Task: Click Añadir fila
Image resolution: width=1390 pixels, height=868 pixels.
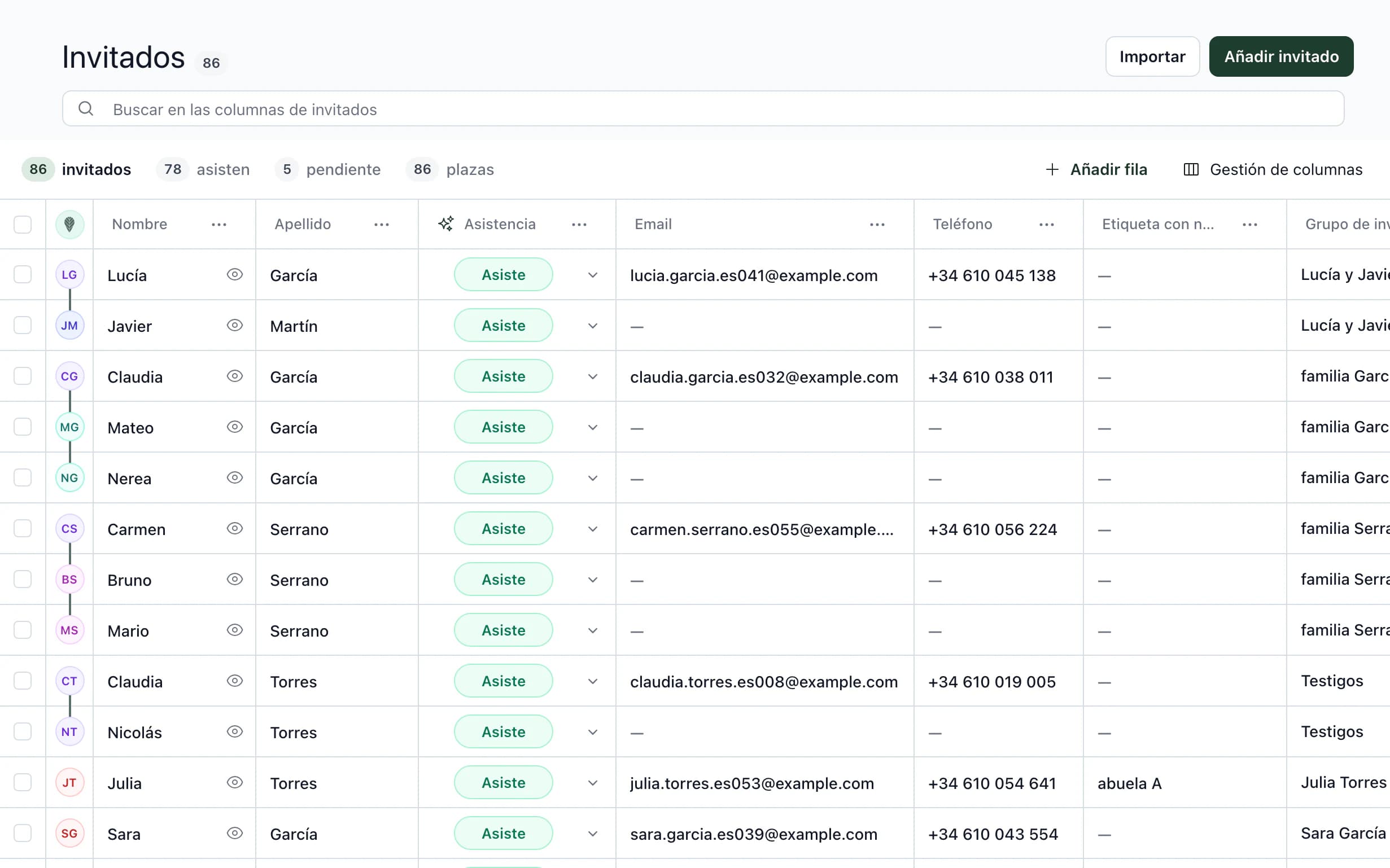Action: click(x=1096, y=169)
